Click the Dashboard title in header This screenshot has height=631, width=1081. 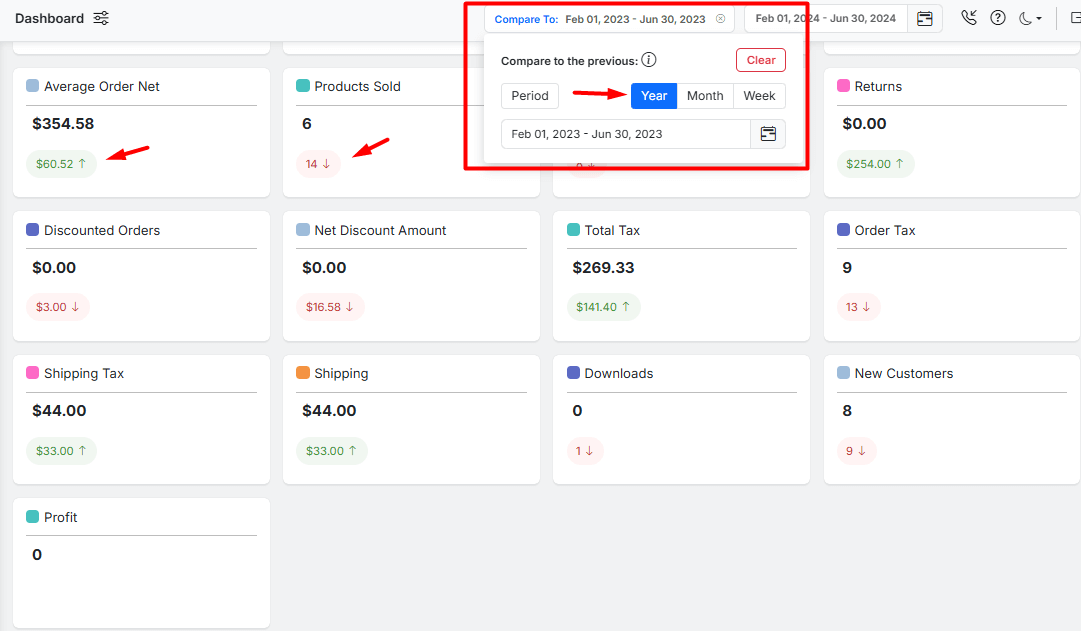click(x=49, y=19)
